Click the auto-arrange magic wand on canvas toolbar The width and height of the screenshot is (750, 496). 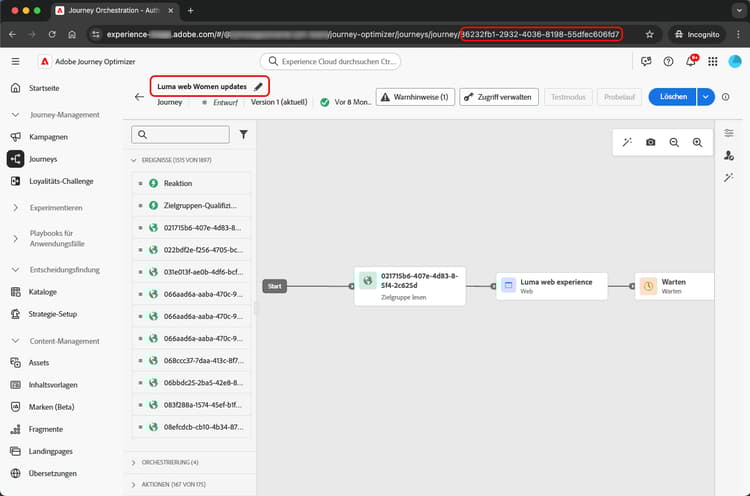point(627,142)
